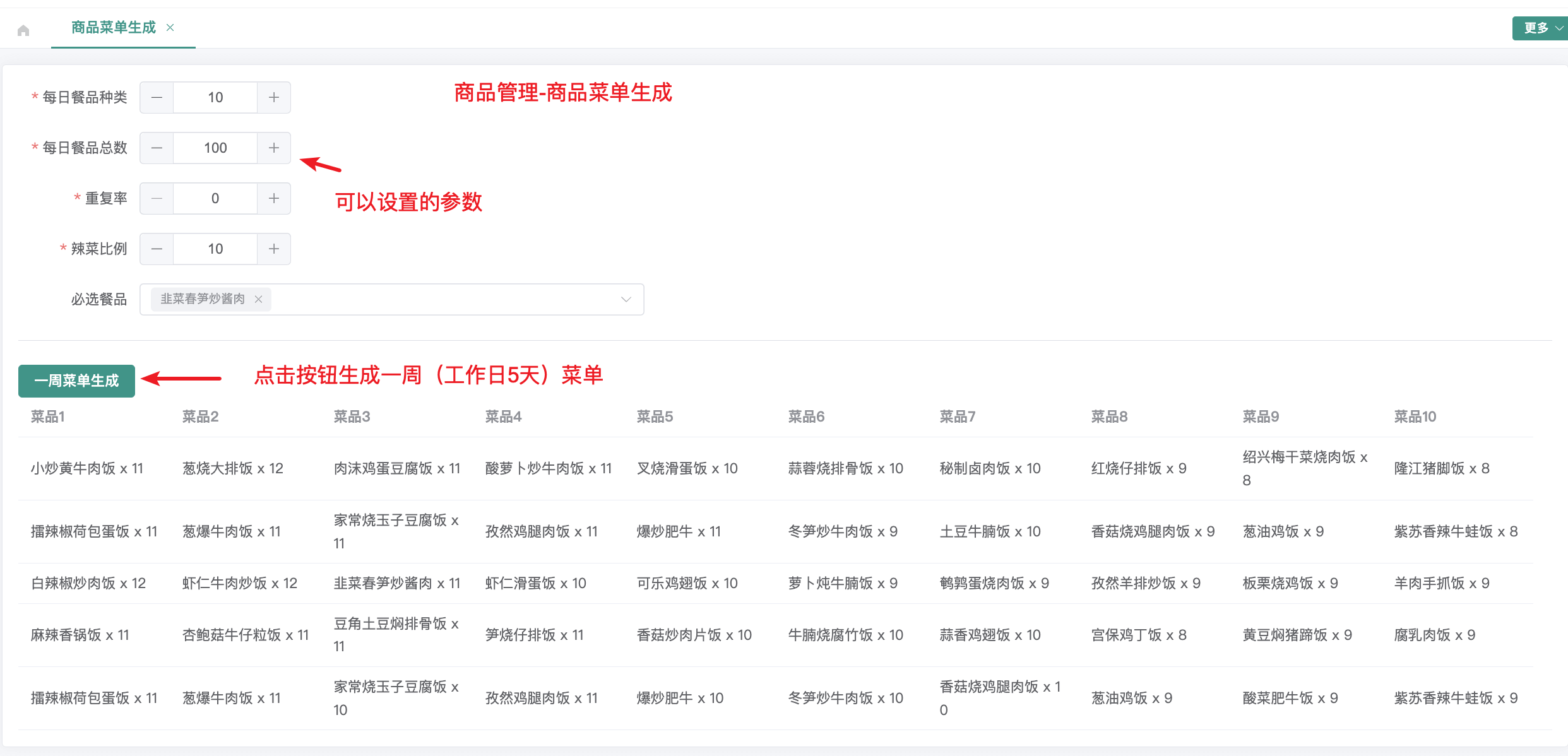Image resolution: width=1568 pixels, height=756 pixels.
Task: Focus the 每日餐品种类 value field
Action: pyautogui.click(x=215, y=97)
